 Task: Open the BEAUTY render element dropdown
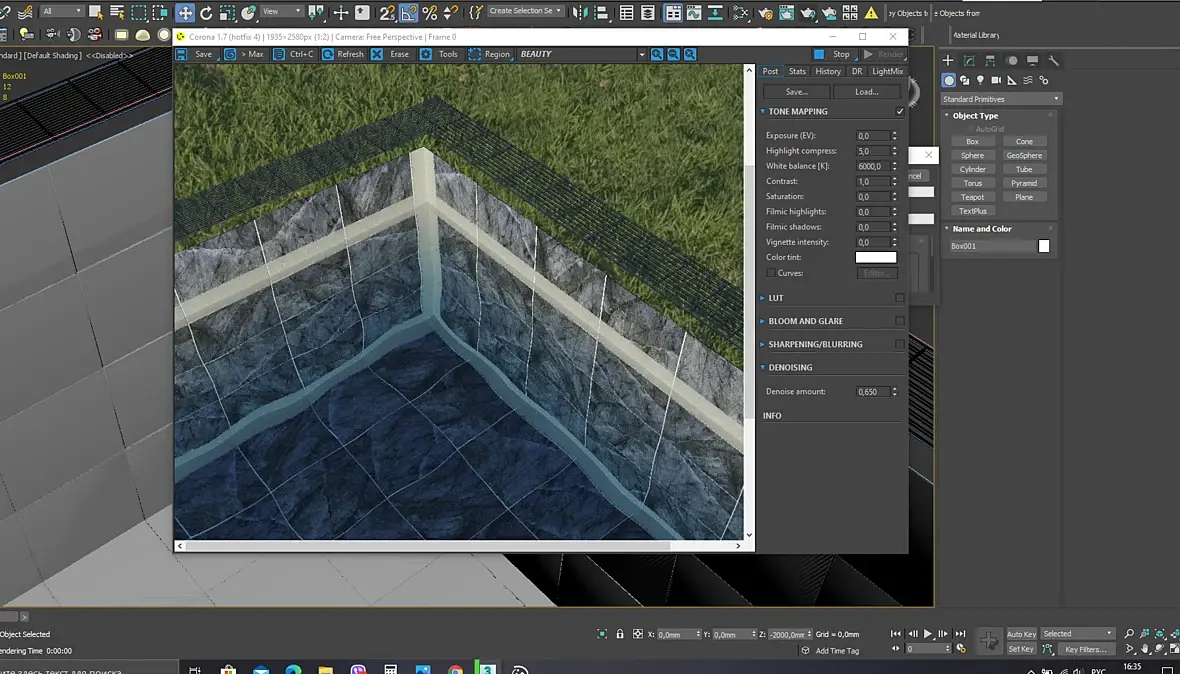click(581, 54)
